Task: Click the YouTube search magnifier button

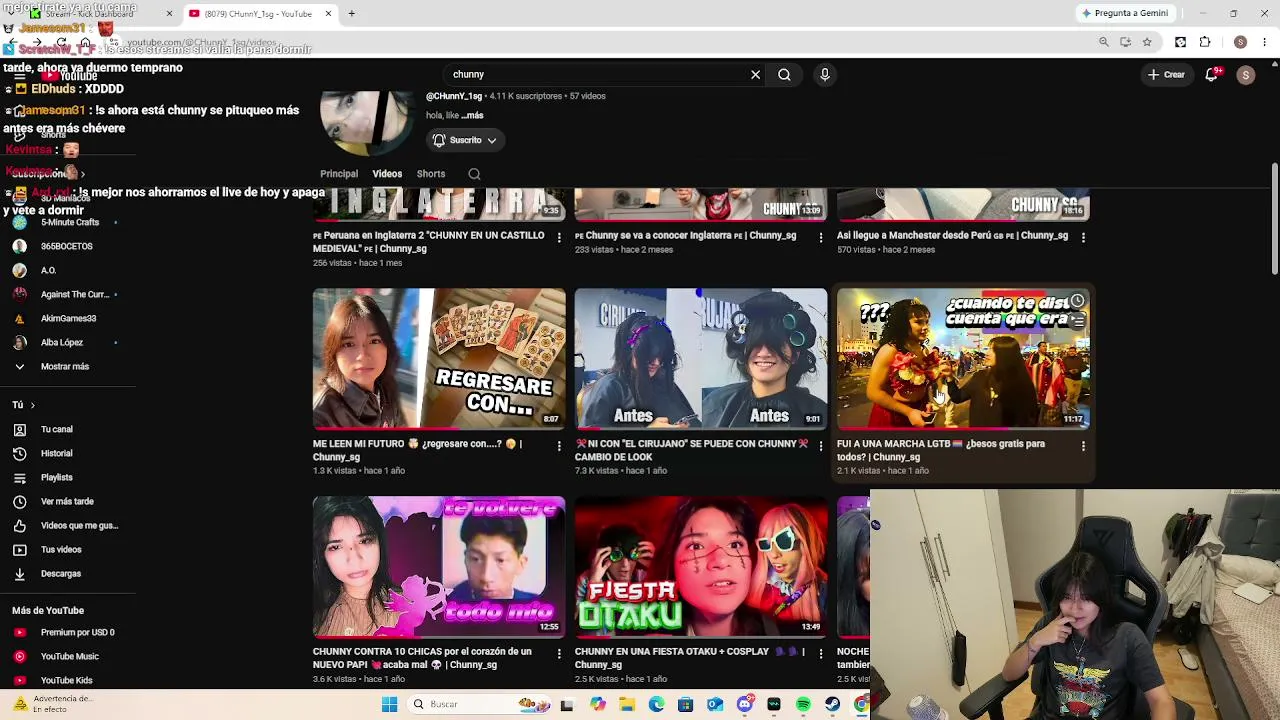Action: click(x=785, y=74)
